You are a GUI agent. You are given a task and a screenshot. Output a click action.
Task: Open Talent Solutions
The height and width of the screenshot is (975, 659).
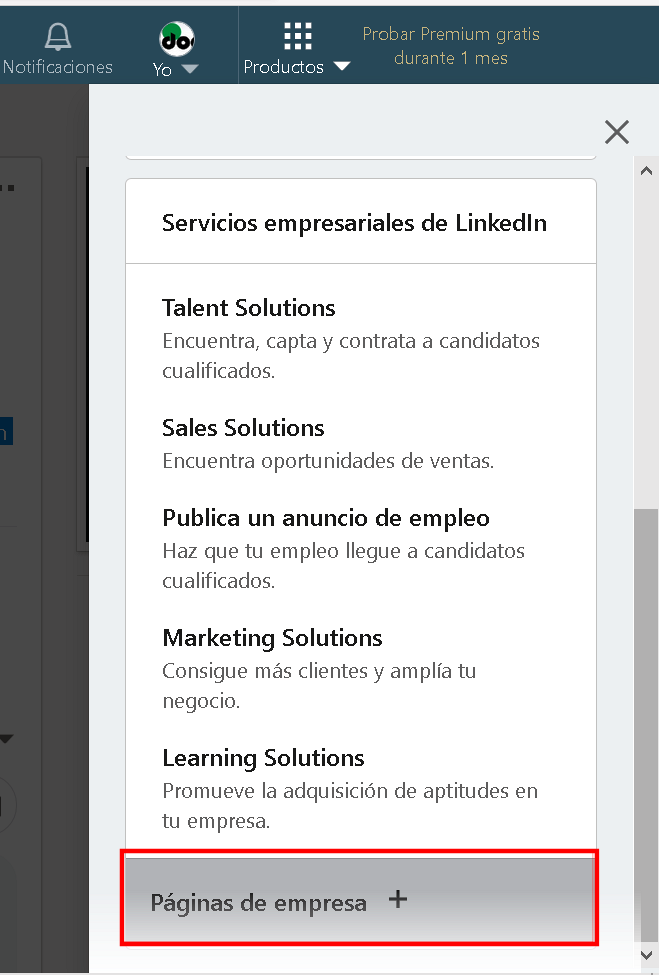coord(249,308)
